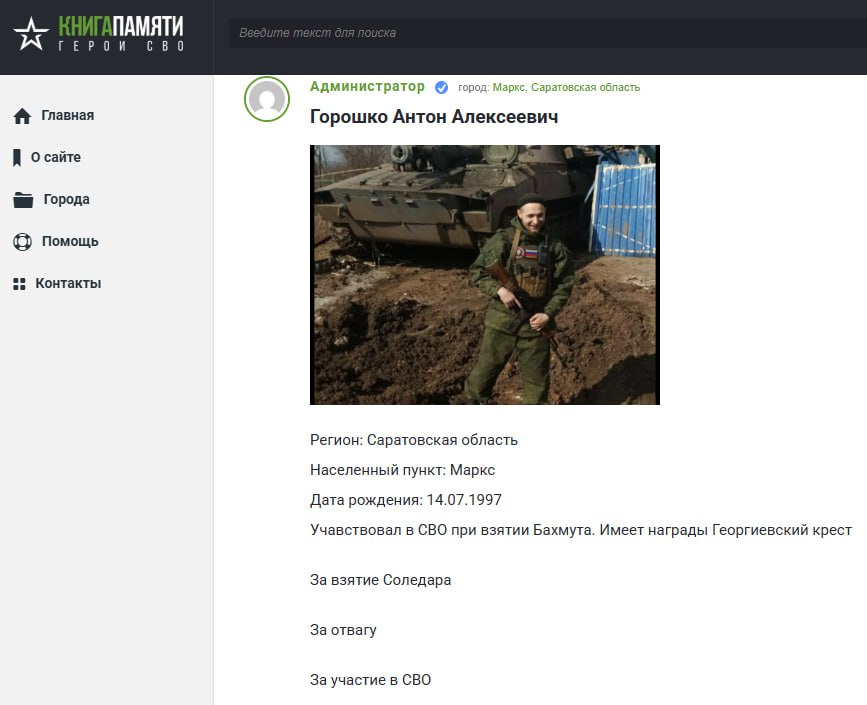The image size is (867, 705).
Task: Open the Контакты menu label
Action: coord(68,283)
